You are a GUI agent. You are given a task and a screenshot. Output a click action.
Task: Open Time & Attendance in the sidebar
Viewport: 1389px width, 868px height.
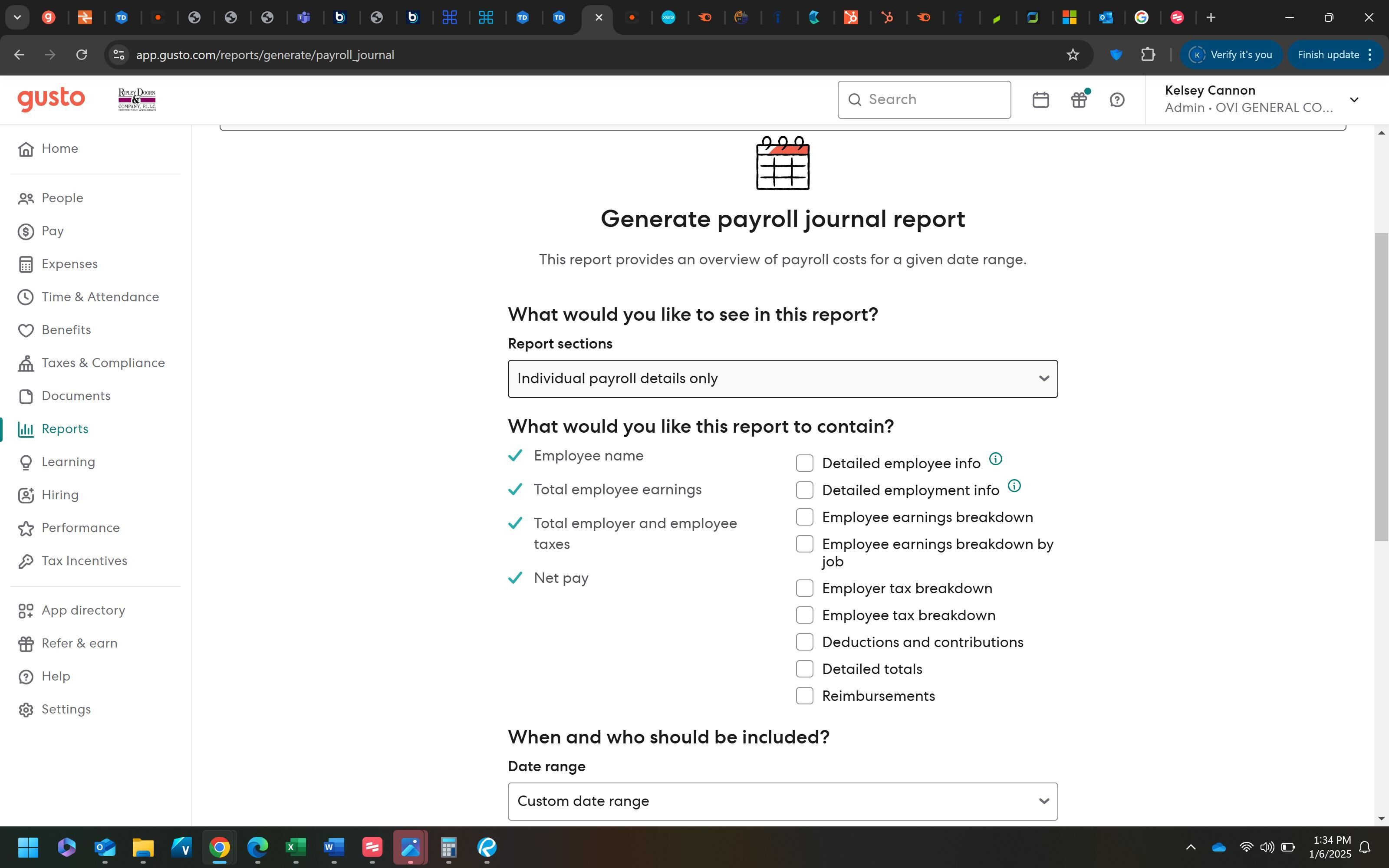coord(100,297)
